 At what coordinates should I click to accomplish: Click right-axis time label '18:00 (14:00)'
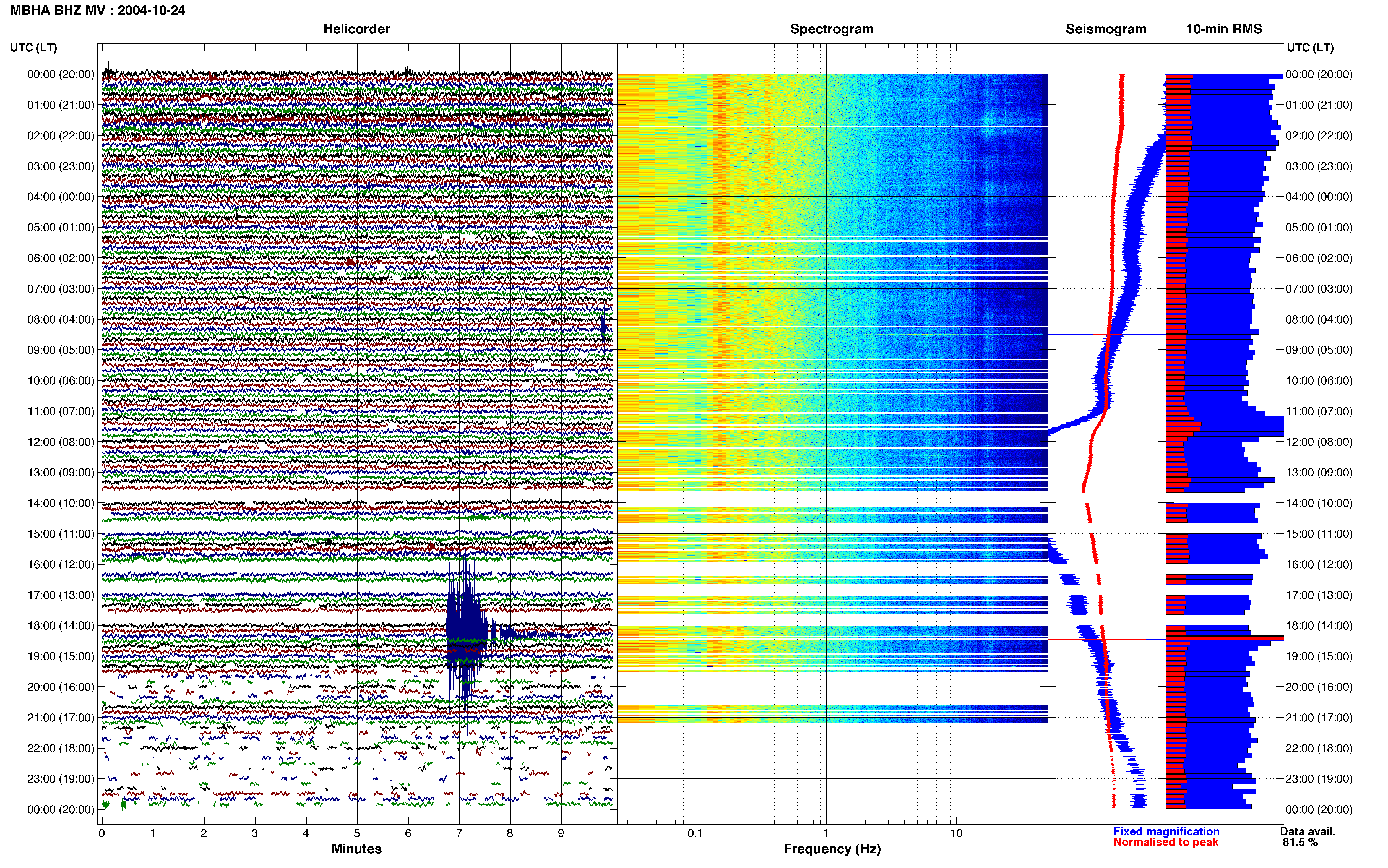pyautogui.click(x=1319, y=625)
